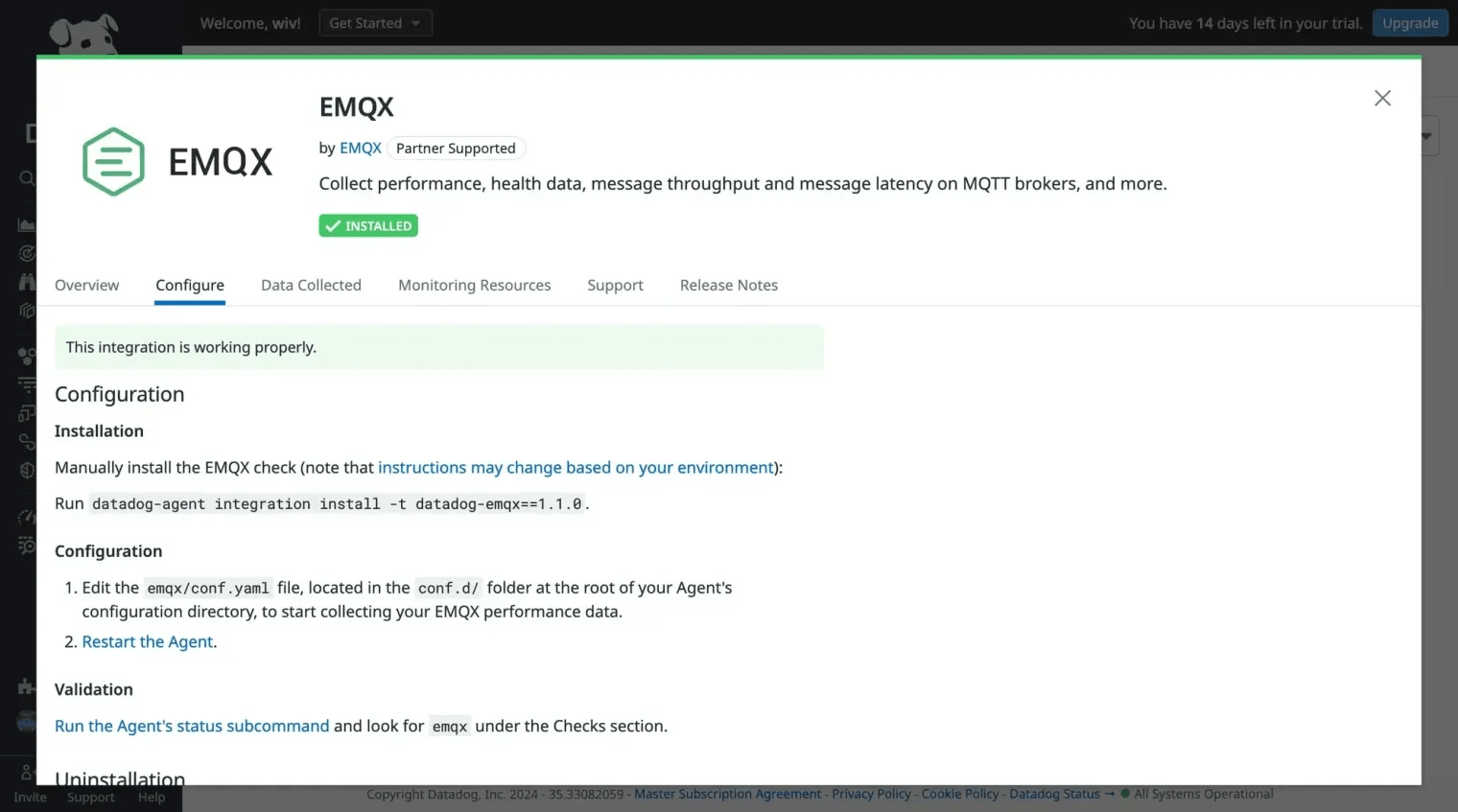1458x812 pixels.
Task: Open the EMQX partner link
Action: tap(360, 148)
